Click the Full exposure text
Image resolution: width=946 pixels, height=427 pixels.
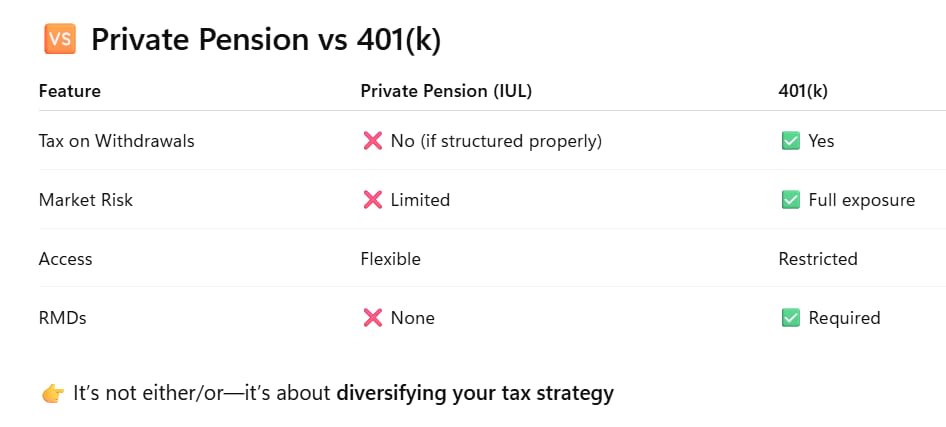click(x=862, y=200)
